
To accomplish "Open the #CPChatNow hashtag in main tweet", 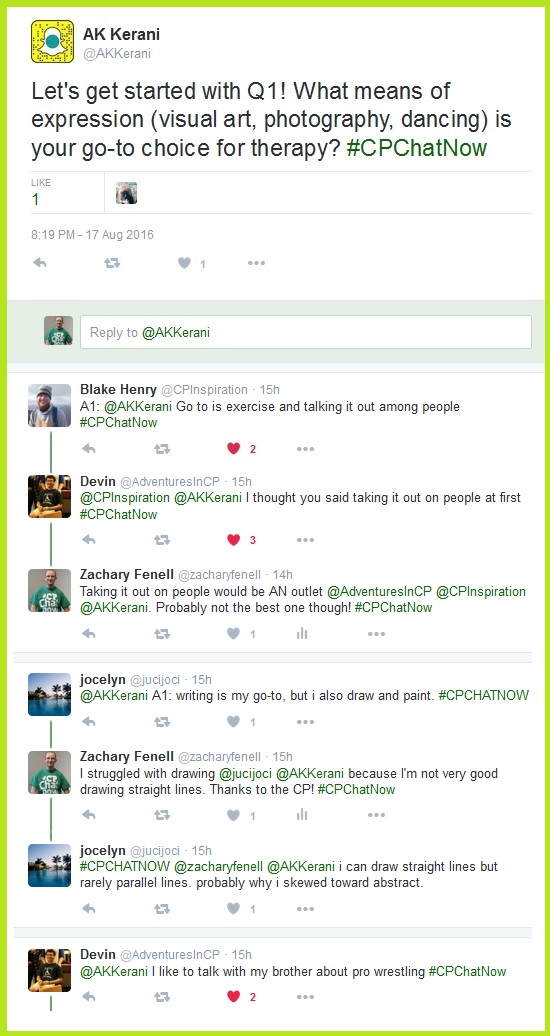I will pyautogui.click(x=416, y=147).
